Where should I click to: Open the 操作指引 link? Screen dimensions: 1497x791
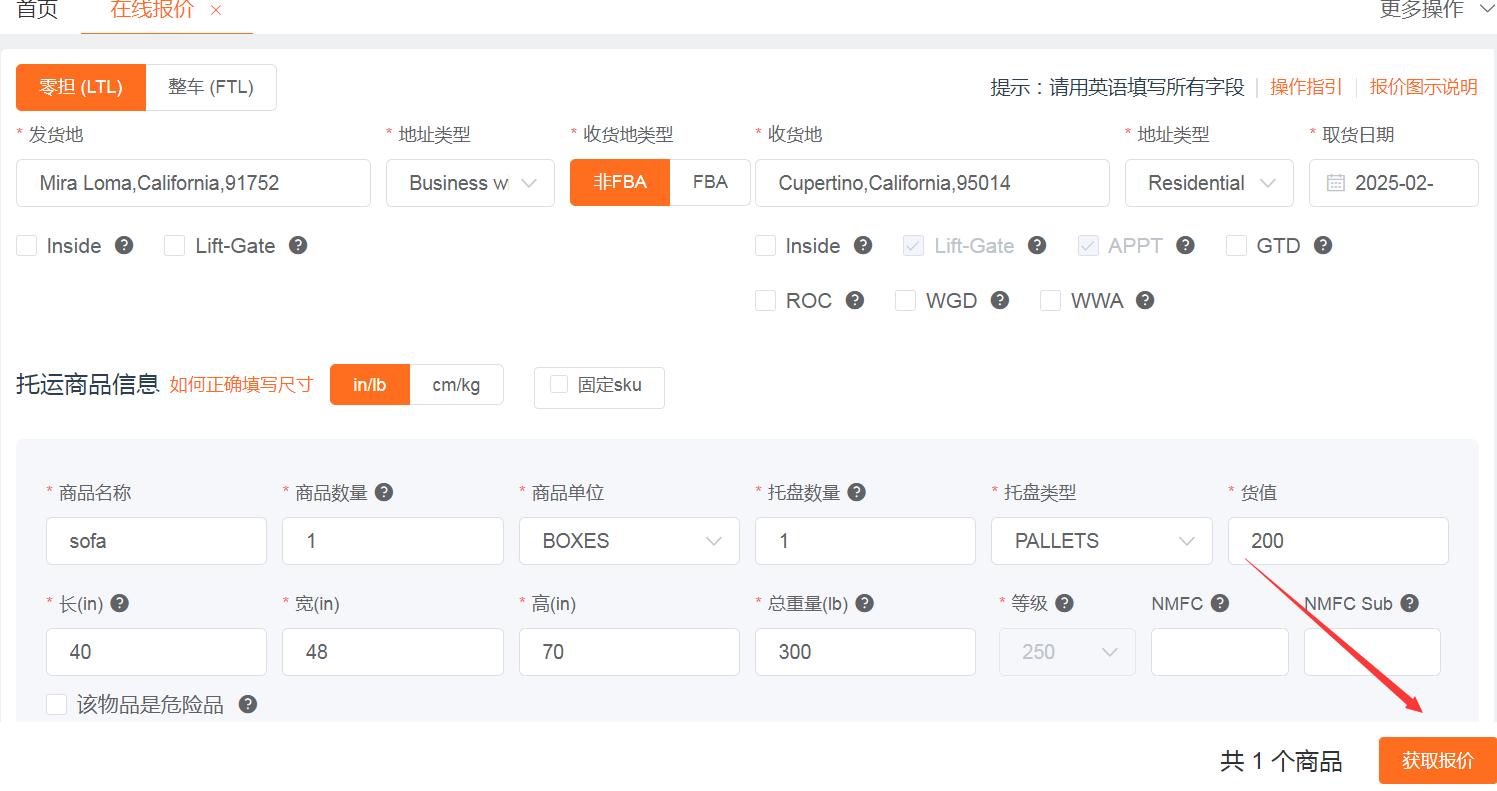[x=1305, y=87]
